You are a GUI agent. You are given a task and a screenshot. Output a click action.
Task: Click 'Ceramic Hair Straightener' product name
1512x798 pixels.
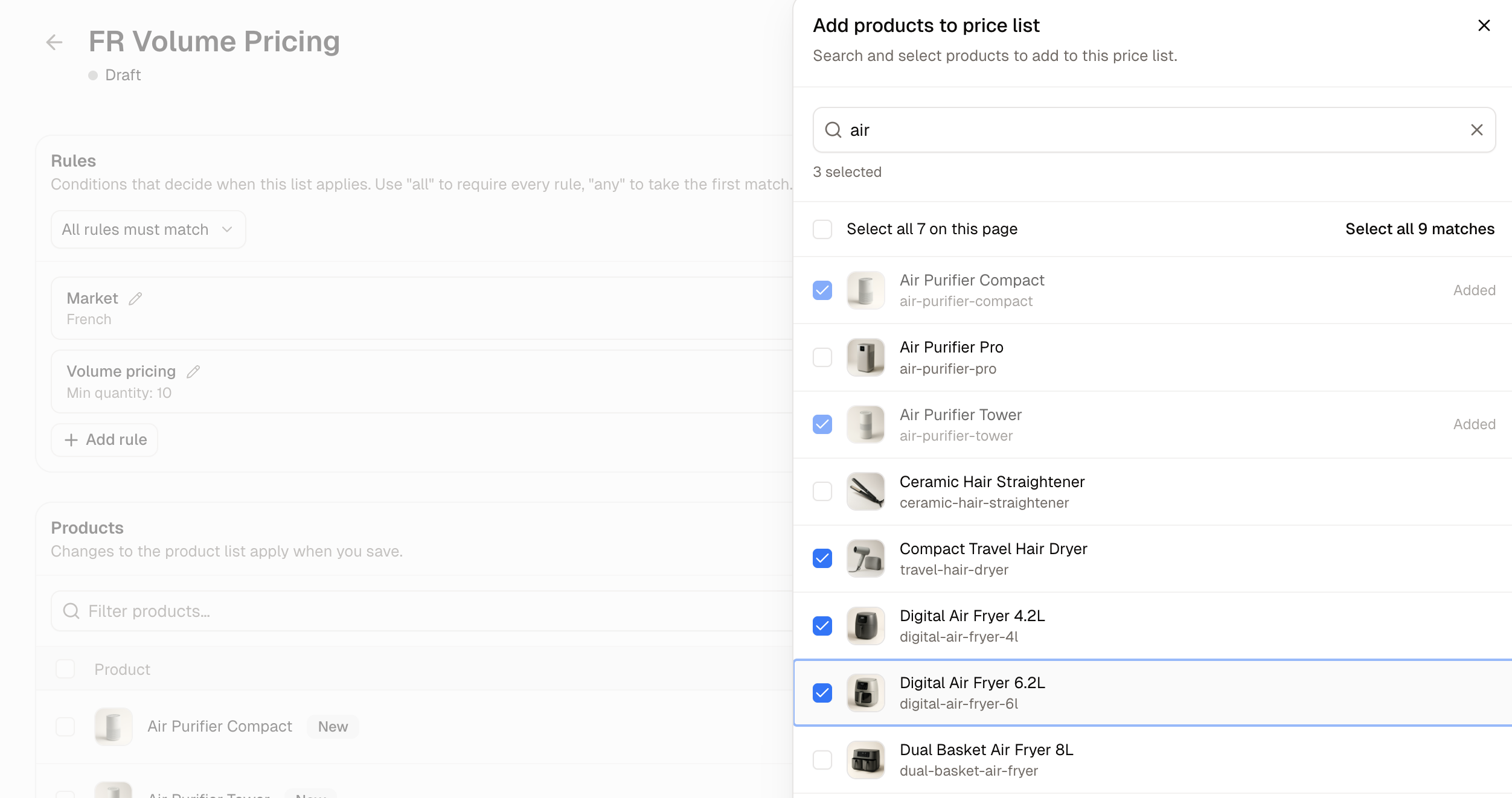click(x=992, y=482)
